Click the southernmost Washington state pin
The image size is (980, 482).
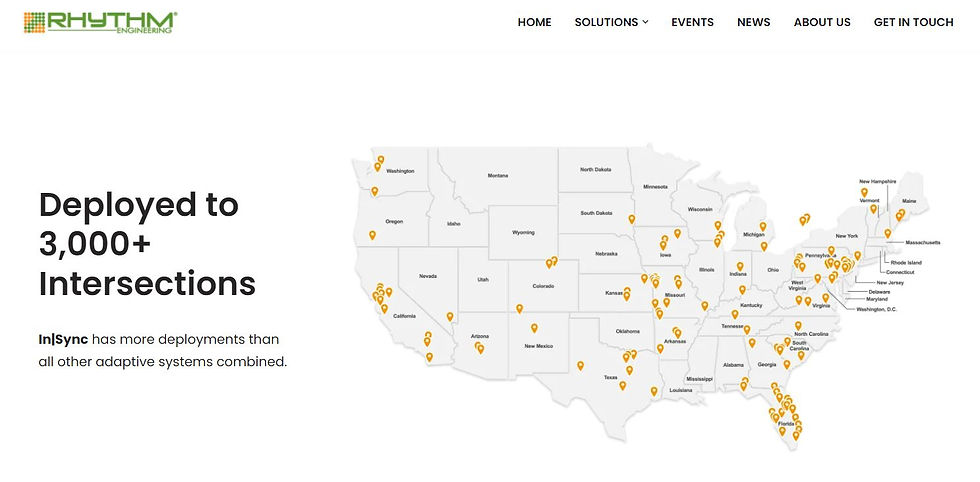374,191
